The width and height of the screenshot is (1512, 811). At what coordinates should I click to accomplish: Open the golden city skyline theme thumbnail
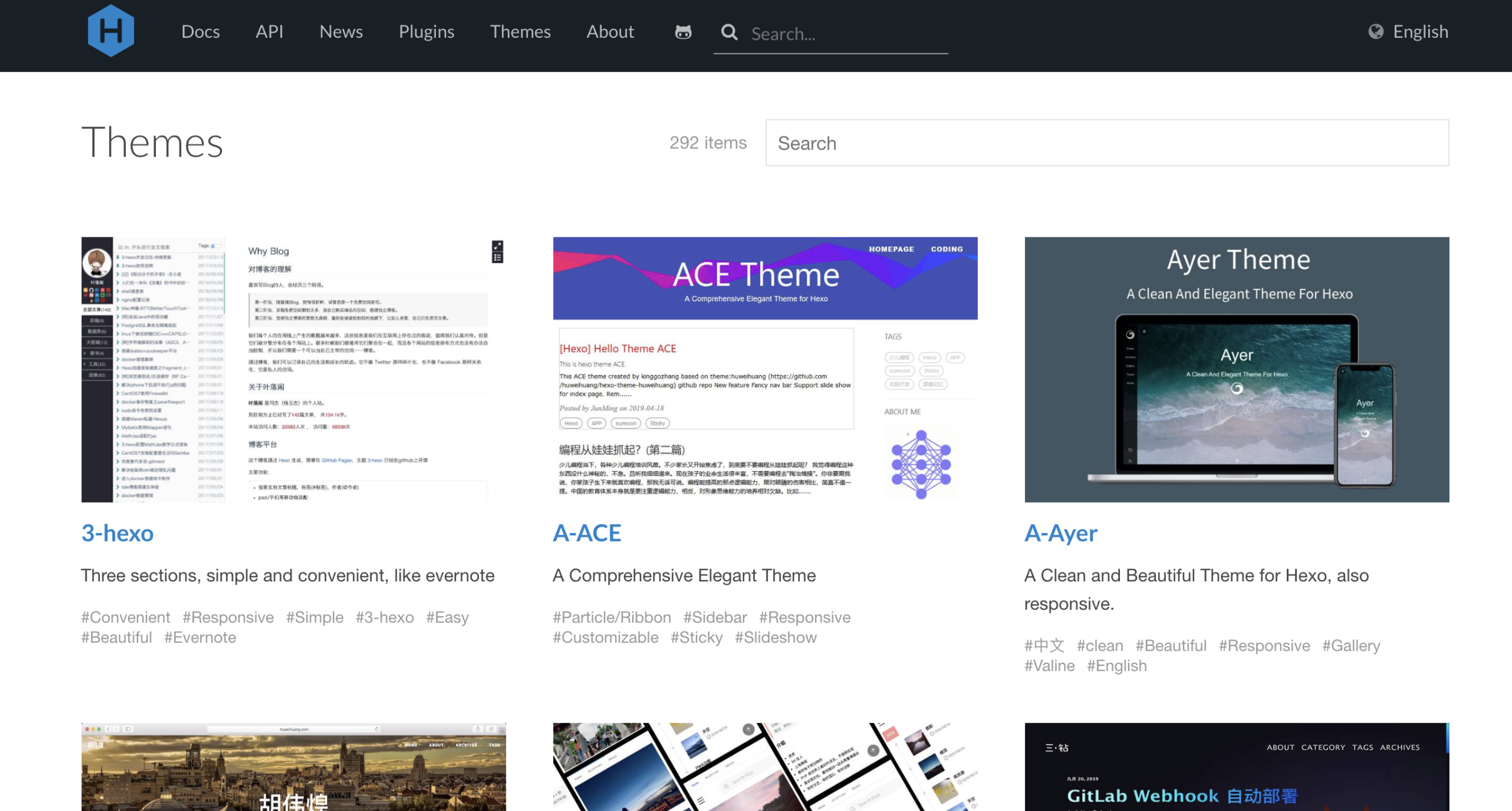click(293, 767)
